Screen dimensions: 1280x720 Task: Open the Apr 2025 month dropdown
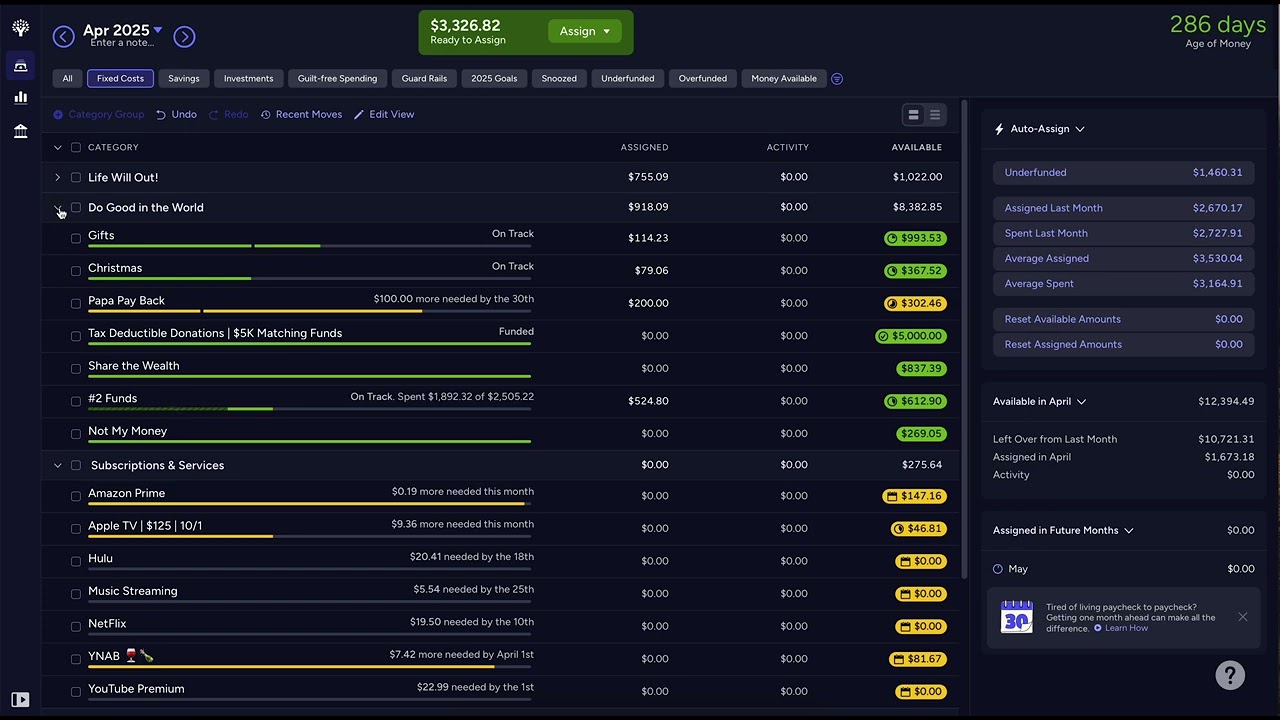(123, 31)
